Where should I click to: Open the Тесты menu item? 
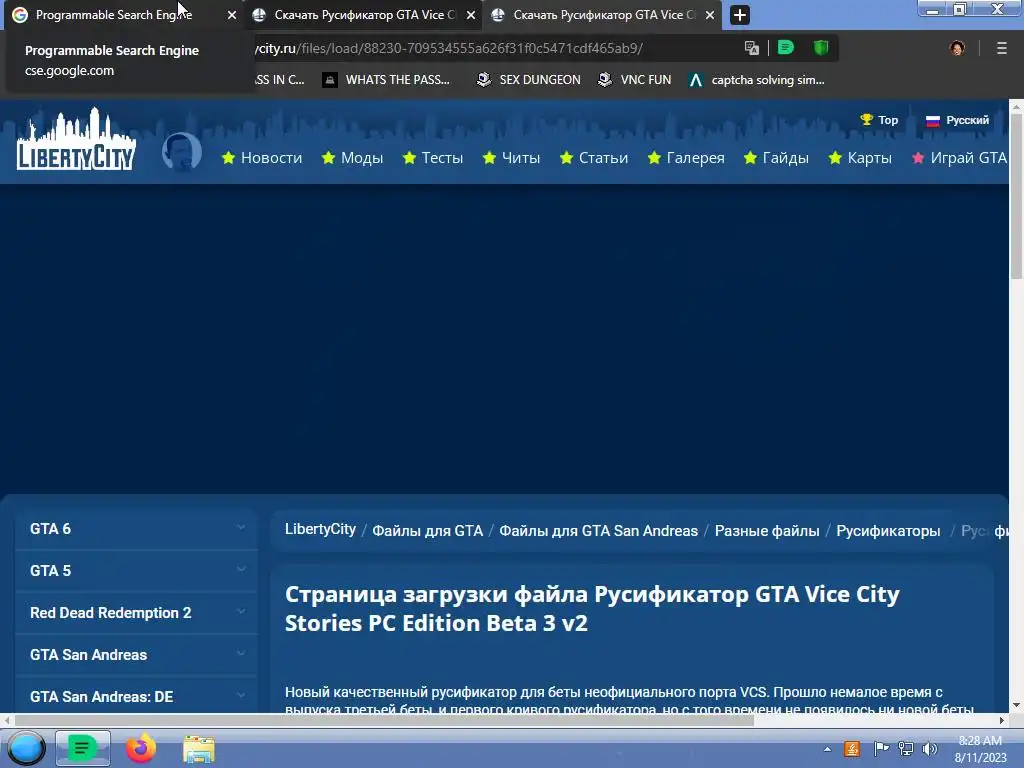[433, 157]
